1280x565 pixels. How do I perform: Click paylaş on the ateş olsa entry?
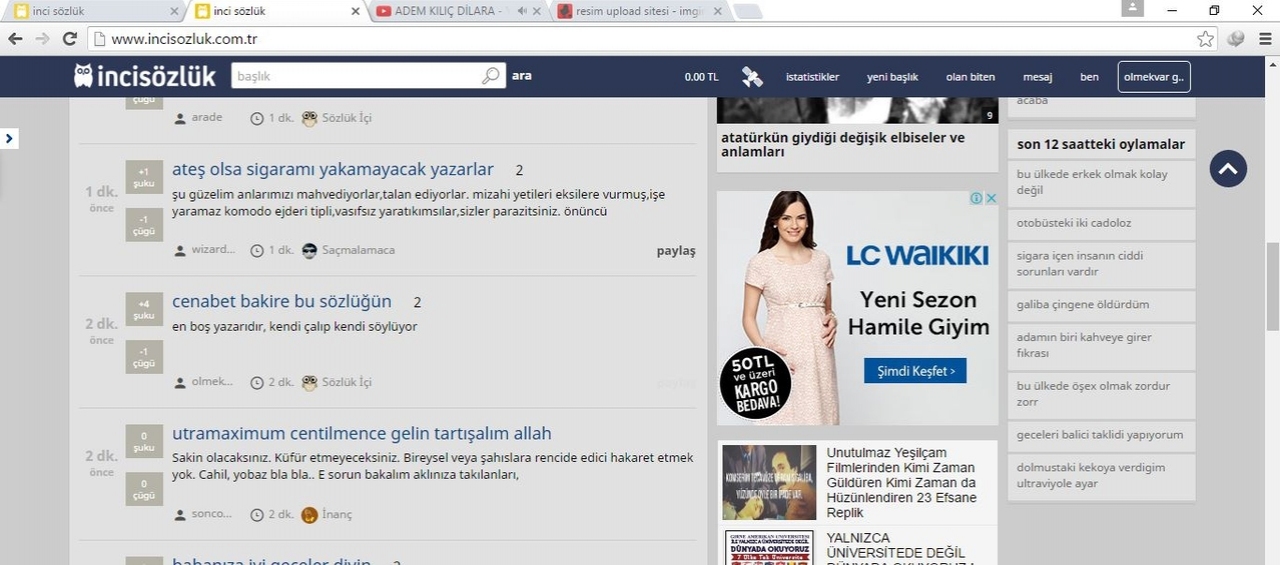click(676, 250)
